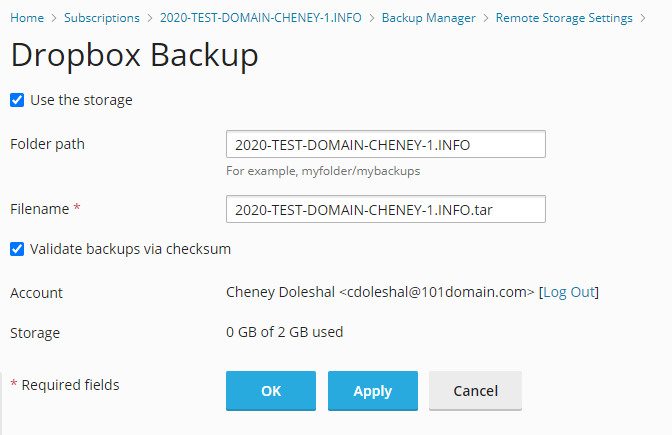The height and width of the screenshot is (435, 672).
Task: Open the 2020-TEST-DOMAIN-CHENEY-1.INFO breadcrumb
Action: (262, 18)
